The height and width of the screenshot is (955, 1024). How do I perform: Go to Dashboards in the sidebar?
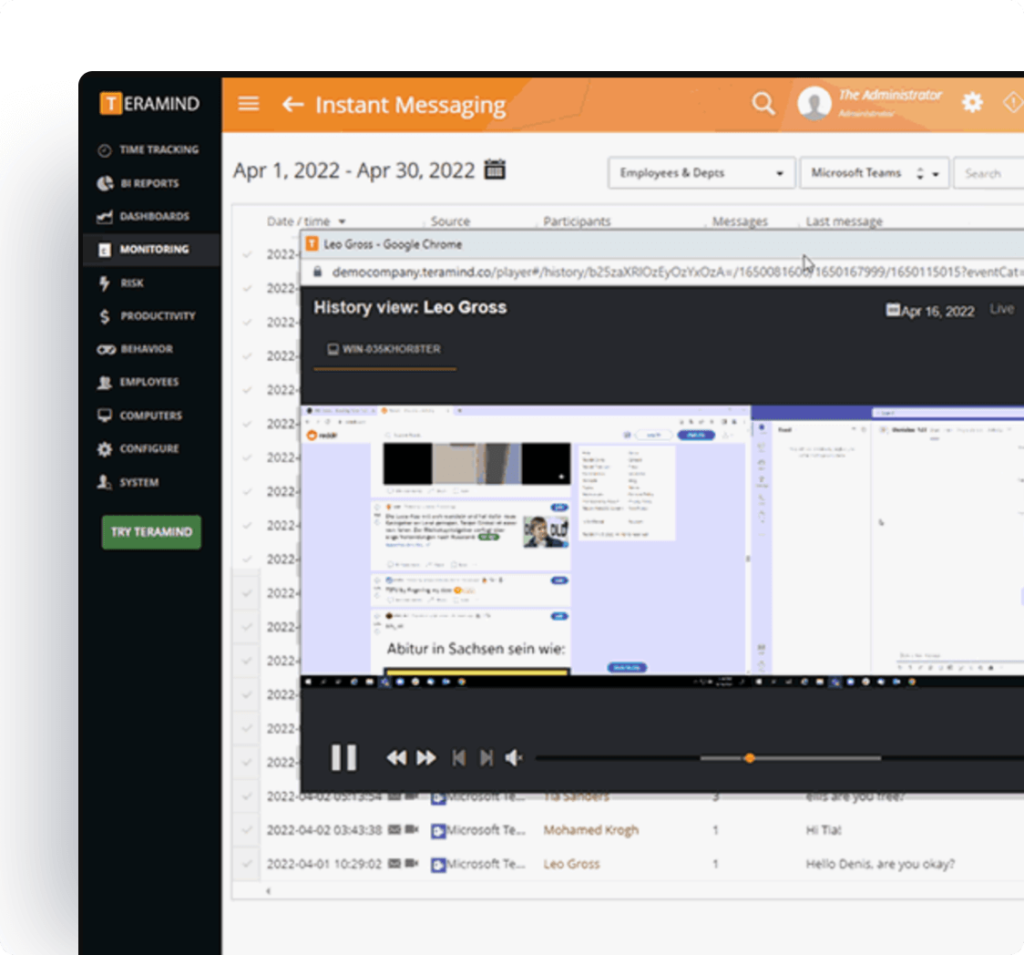[152, 216]
